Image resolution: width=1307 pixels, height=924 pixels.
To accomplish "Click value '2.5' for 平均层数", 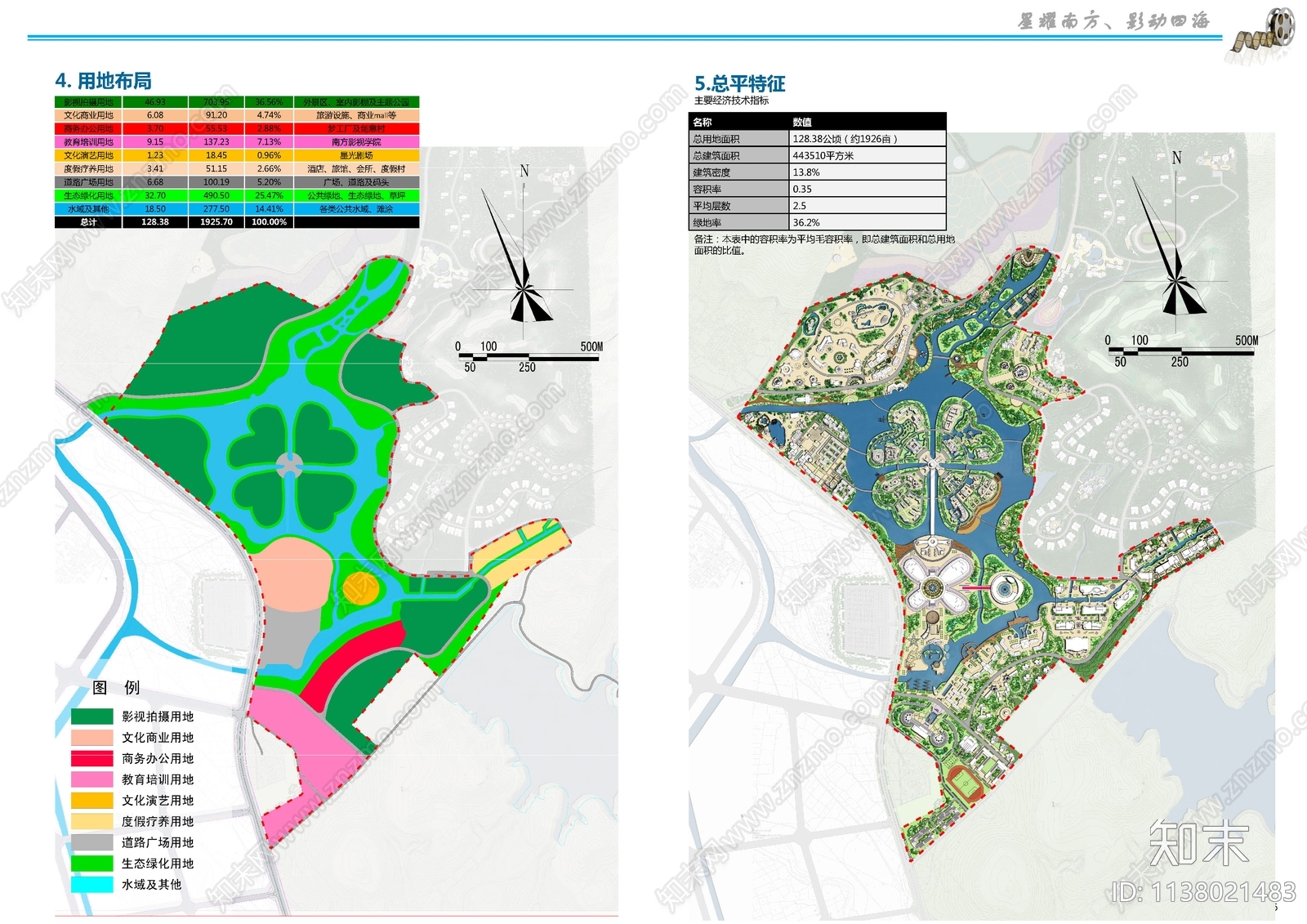I will coord(800,206).
